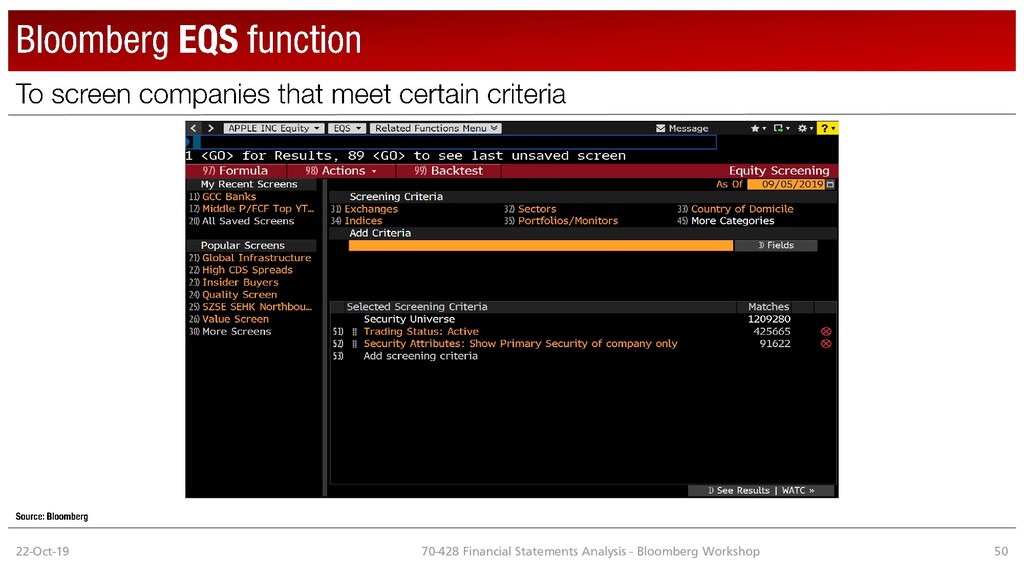The image size is (1024, 576).
Task: Click the Popular Screens header
Action: 242,246
